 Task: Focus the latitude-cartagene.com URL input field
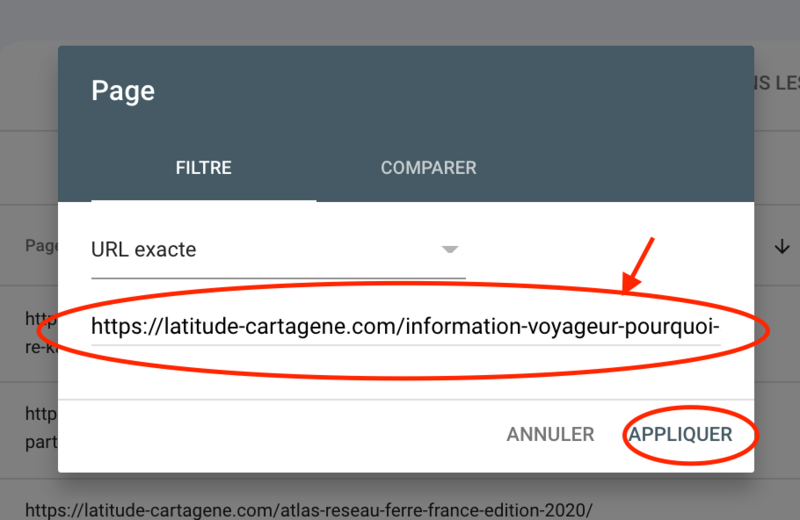tap(405, 327)
